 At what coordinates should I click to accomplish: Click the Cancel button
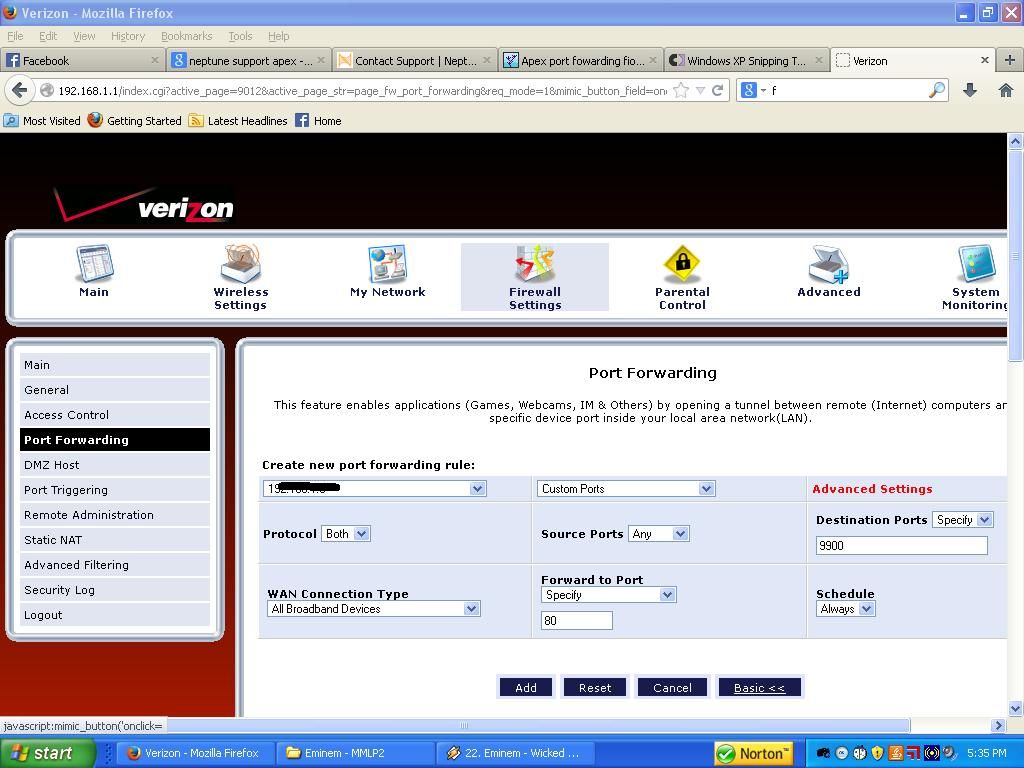point(672,687)
